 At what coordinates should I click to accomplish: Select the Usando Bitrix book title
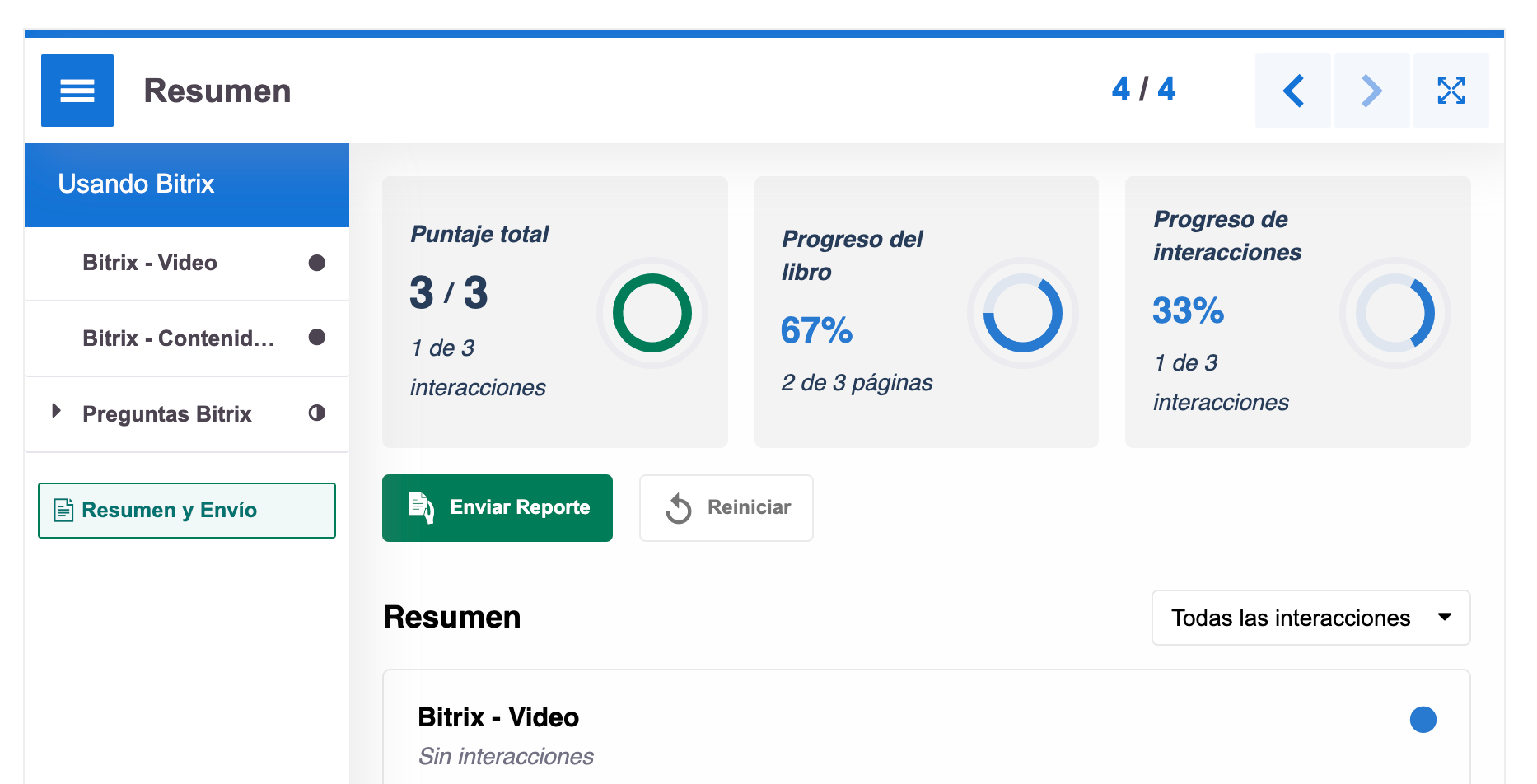(x=187, y=184)
